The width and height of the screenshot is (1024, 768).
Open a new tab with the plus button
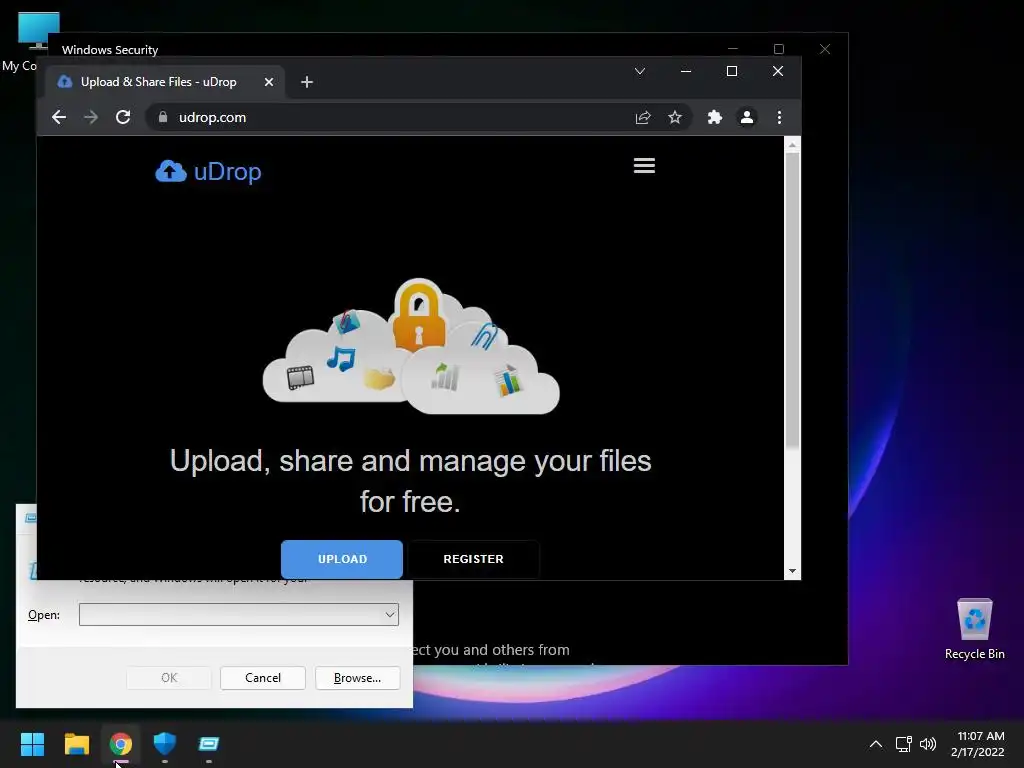pos(307,82)
